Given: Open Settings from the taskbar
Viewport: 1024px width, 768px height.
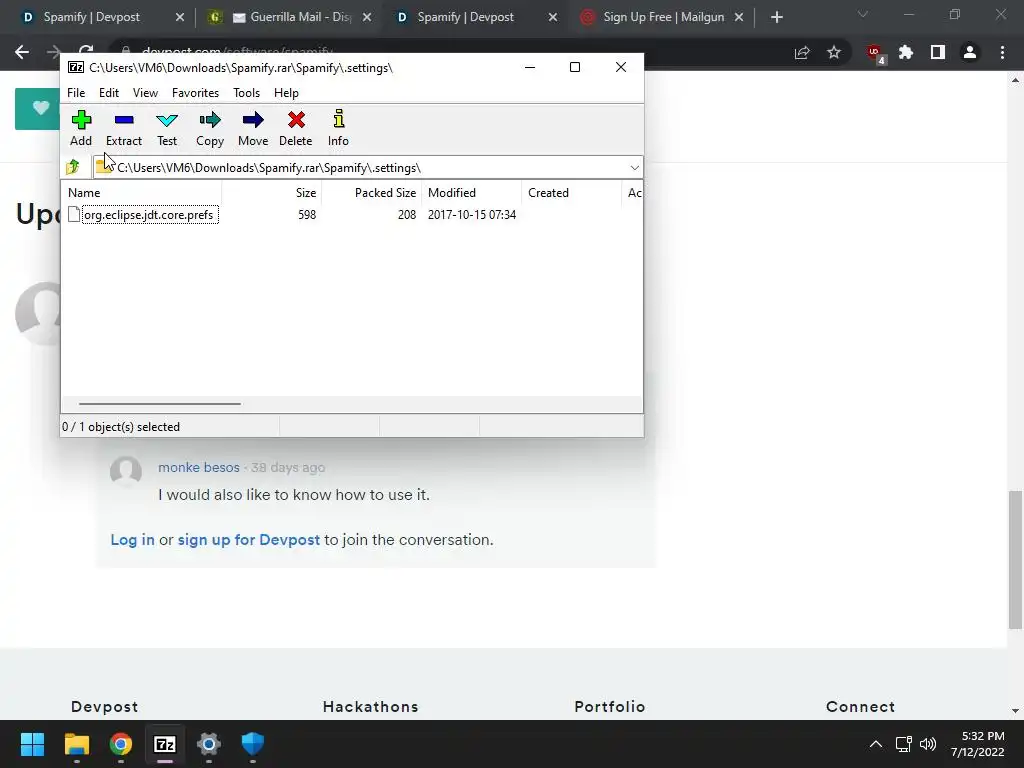Looking at the screenshot, I should pos(209,744).
